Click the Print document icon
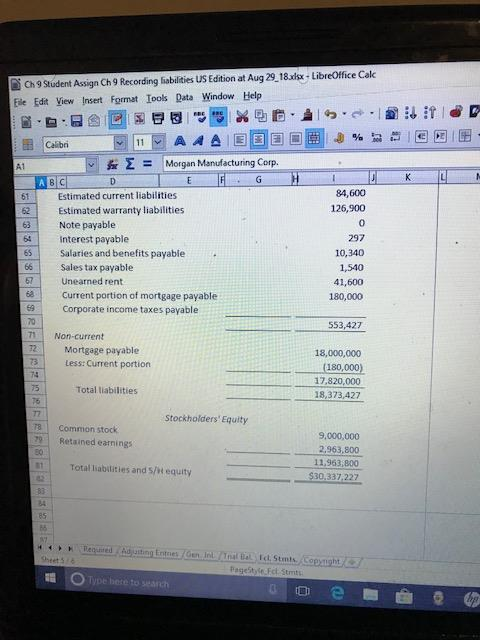The image size is (480, 640). coord(158,119)
